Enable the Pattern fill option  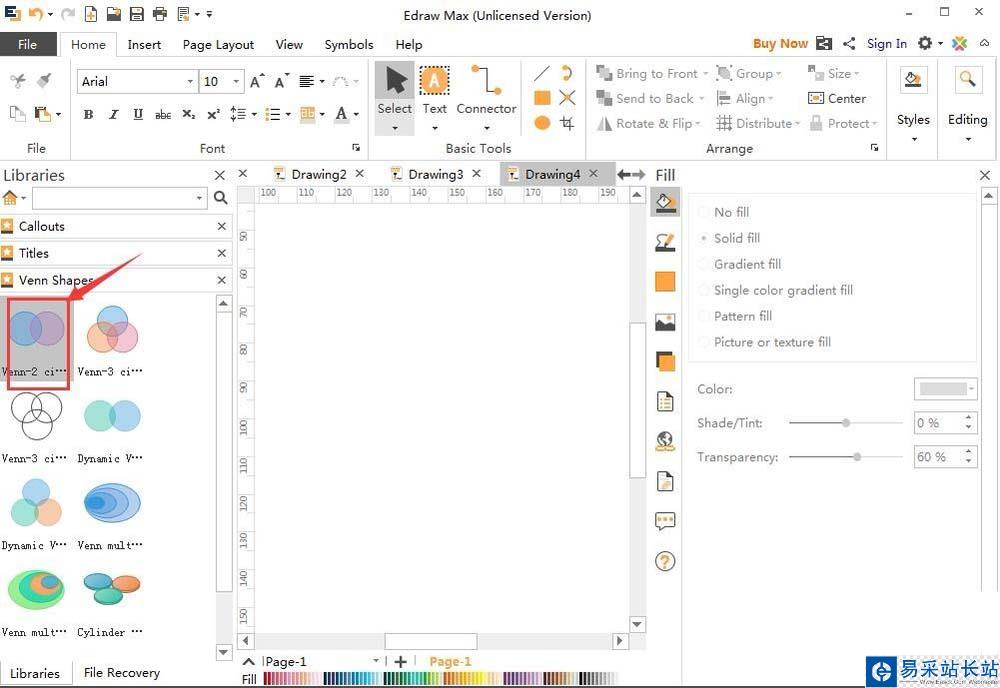point(742,316)
